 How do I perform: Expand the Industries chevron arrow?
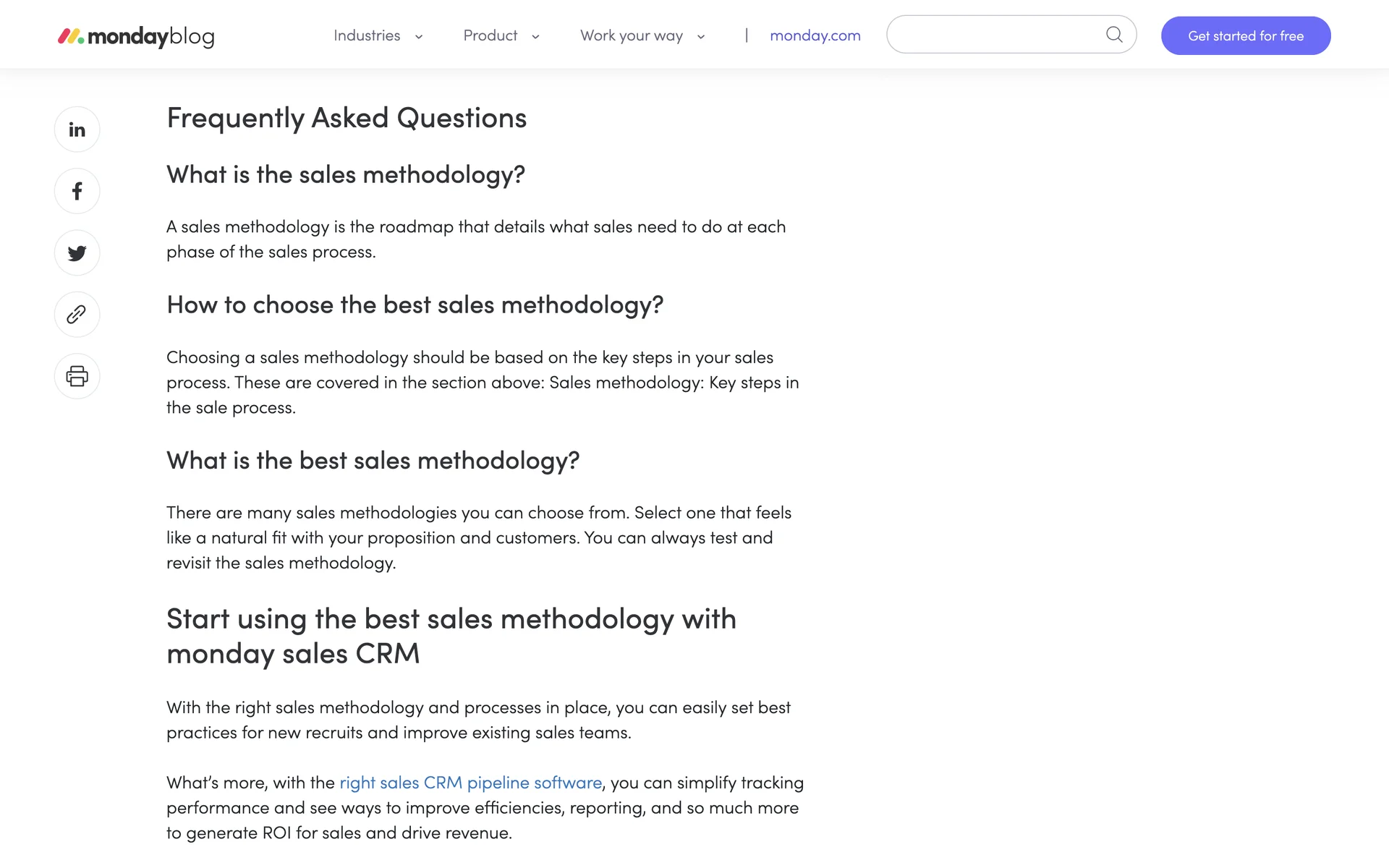click(x=419, y=37)
